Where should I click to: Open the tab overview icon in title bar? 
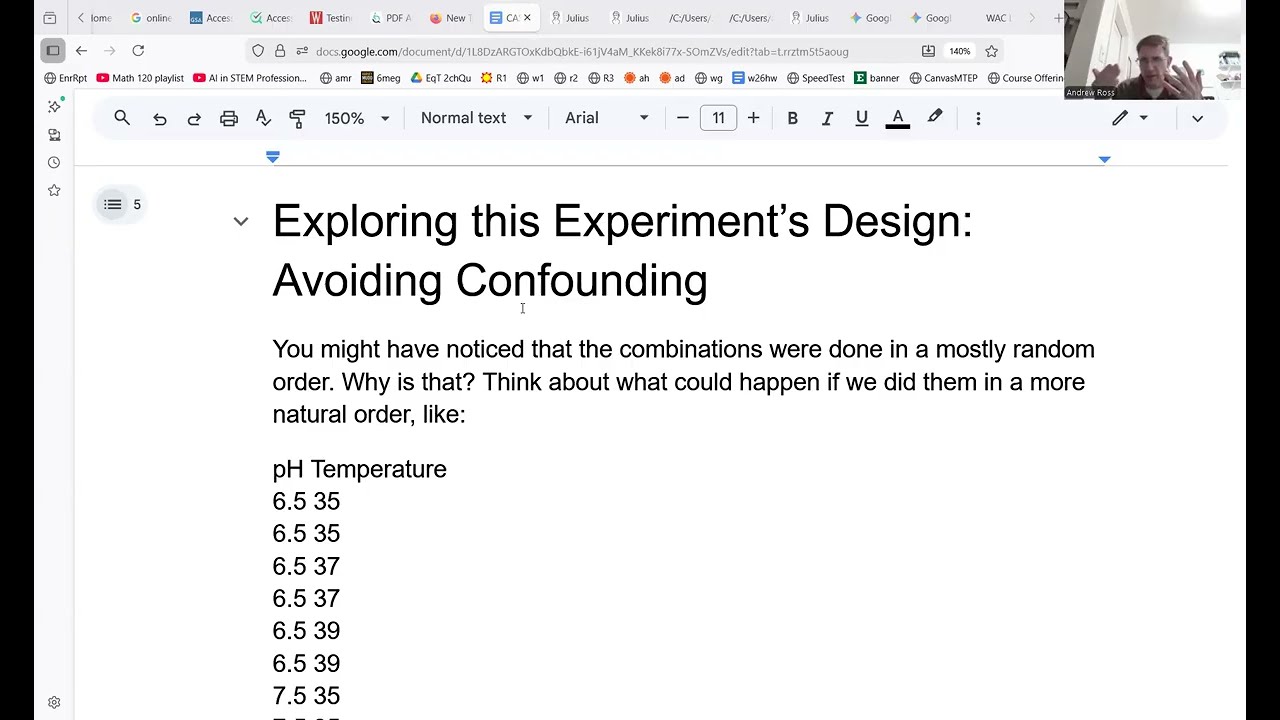(50, 18)
